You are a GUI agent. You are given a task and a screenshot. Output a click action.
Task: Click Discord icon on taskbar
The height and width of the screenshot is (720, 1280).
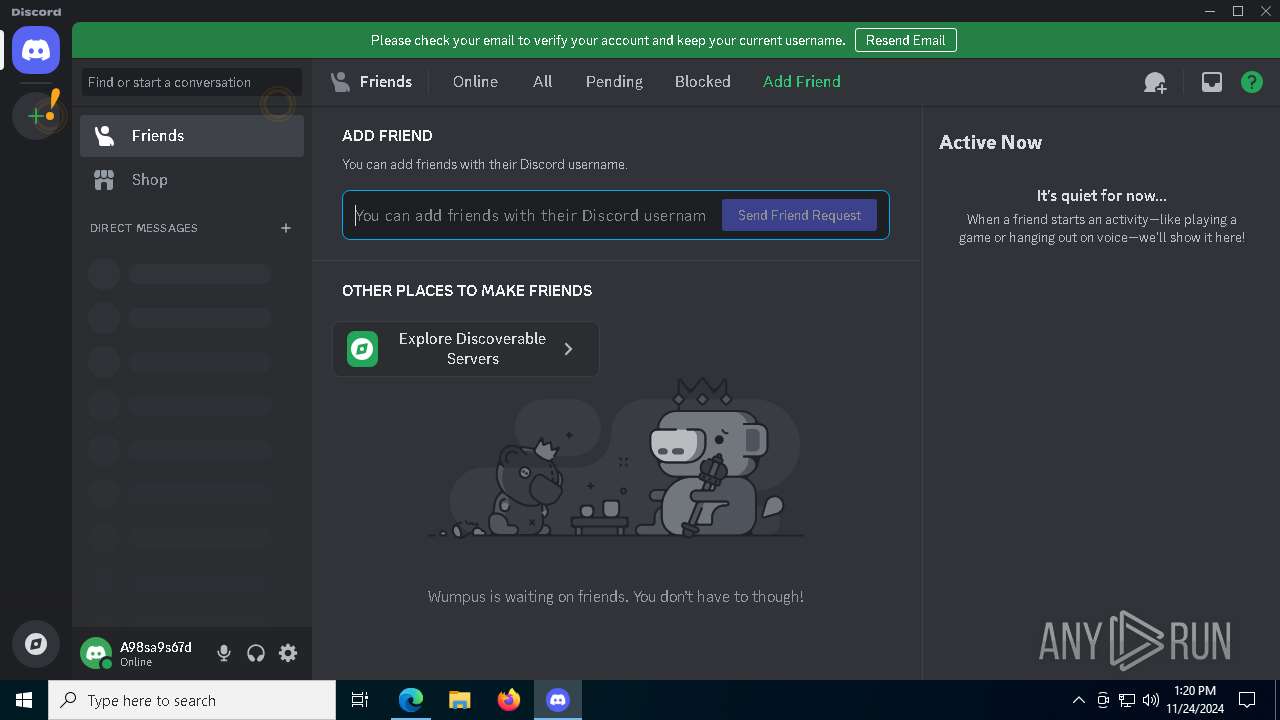(x=558, y=700)
